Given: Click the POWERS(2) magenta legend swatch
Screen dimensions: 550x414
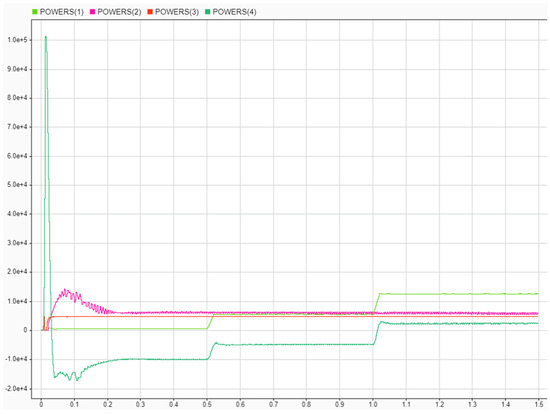Looking at the screenshot, I should [x=93, y=12].
